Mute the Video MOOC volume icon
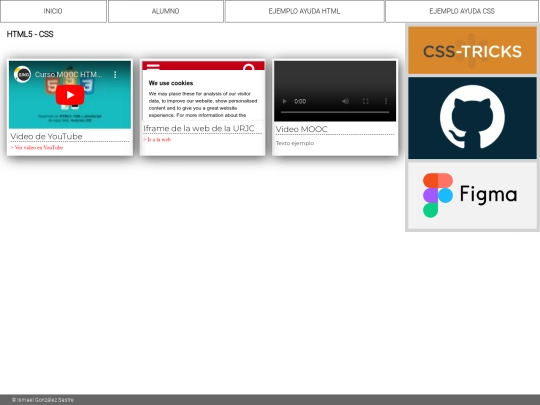540x405 pixels. click(x=345, y=101)
